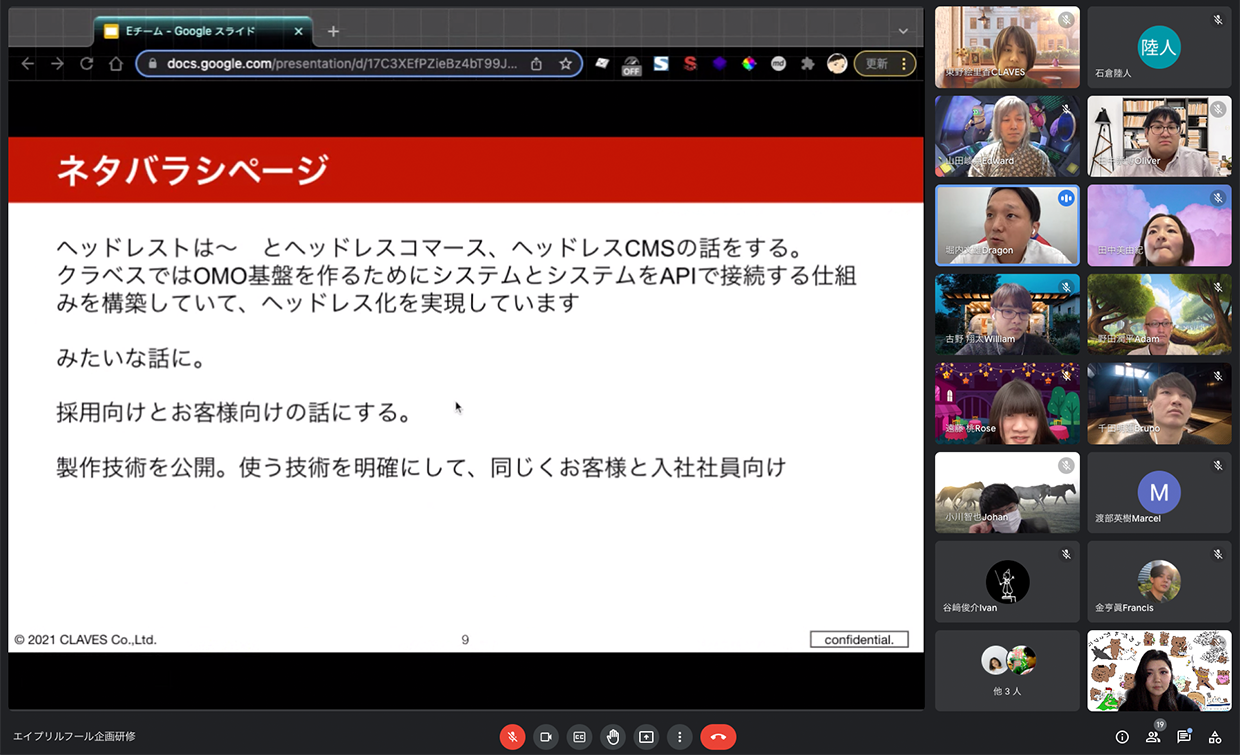Click the present screen button
1240x755 pixels.
click(x=646, y=737)
